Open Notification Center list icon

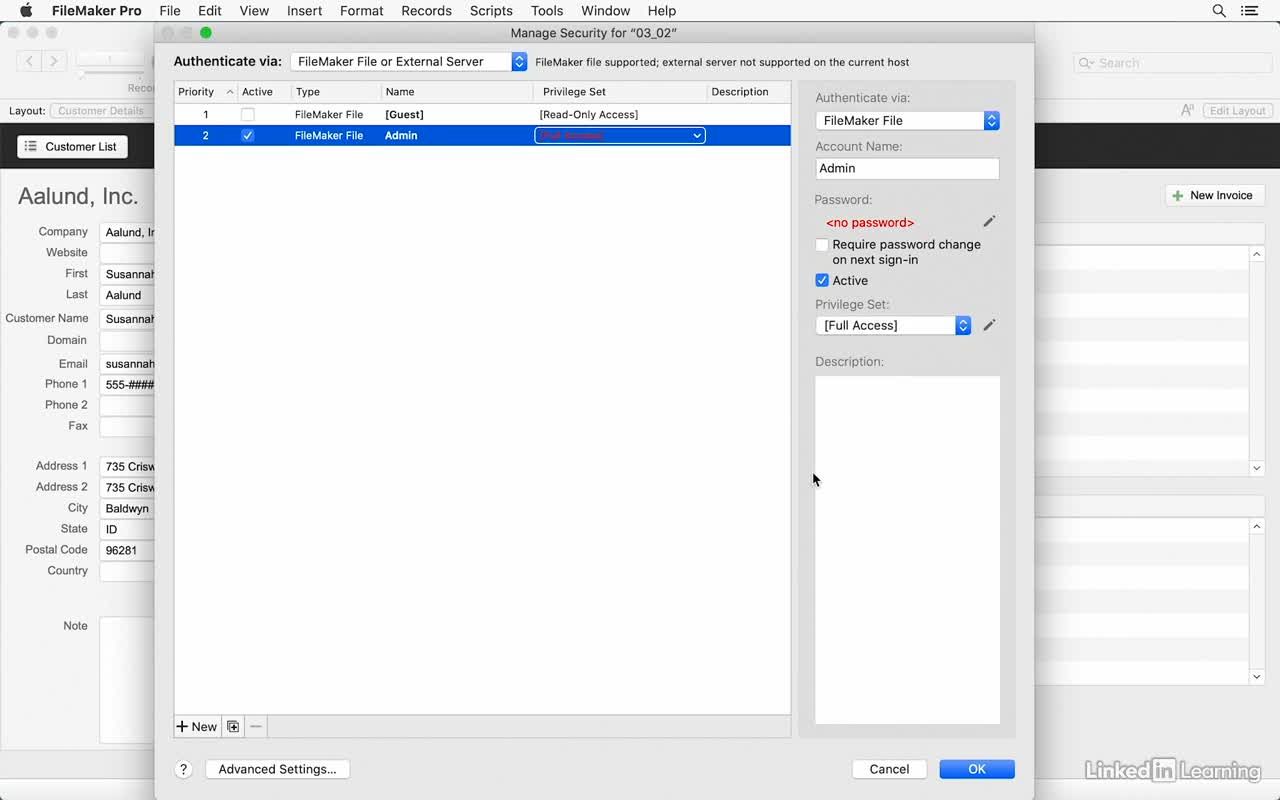[1250, 10]
